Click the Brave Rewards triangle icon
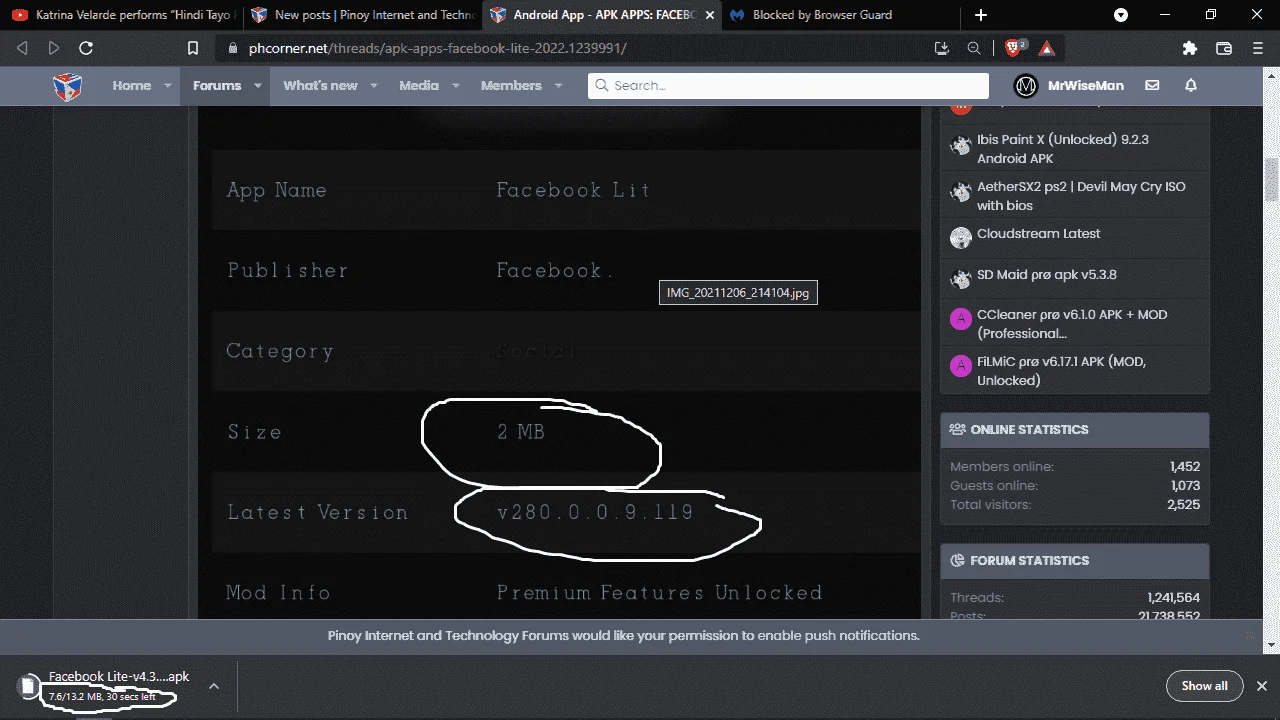1280x720 pixels. pyautogui.click(x=1046, y=48)
